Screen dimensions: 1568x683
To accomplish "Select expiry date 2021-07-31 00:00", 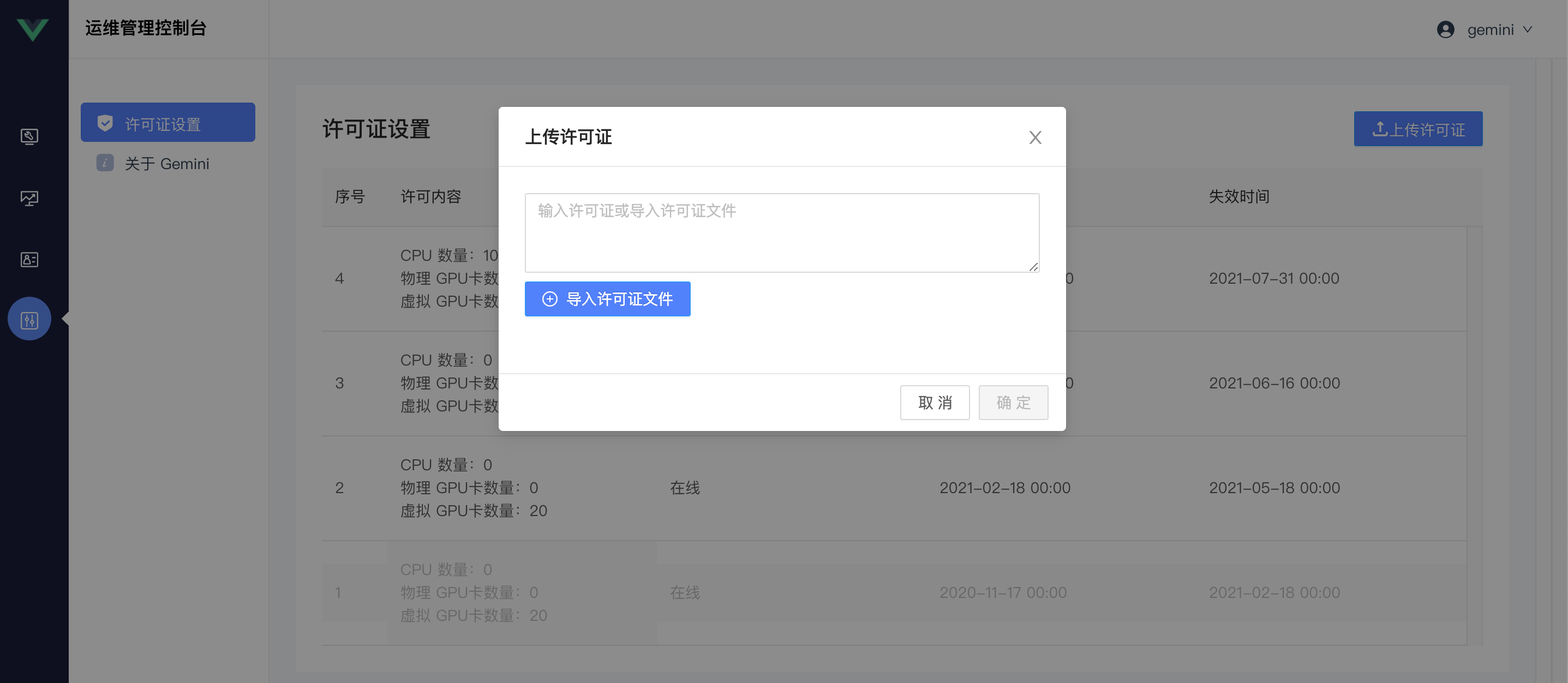I will pos(1274,278).
